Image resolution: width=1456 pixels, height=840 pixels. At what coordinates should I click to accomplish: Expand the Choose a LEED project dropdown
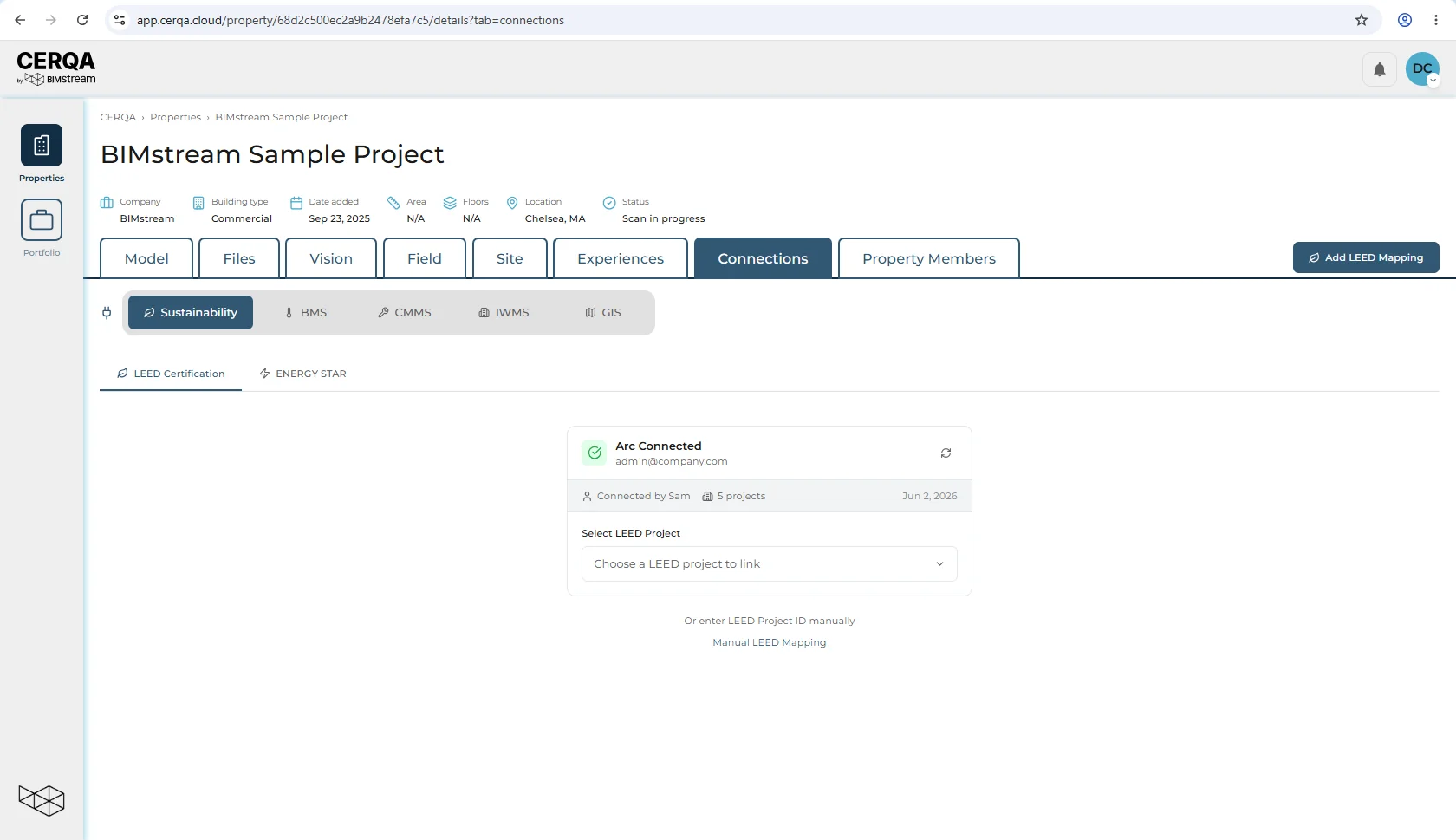pyautogui.click(x=770, y=564)
